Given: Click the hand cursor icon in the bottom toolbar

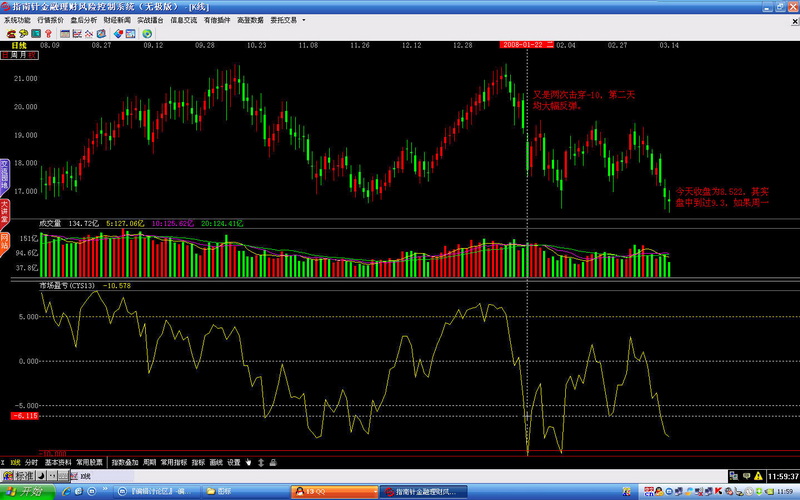Looking at the screenshot, I should point(249,463).
